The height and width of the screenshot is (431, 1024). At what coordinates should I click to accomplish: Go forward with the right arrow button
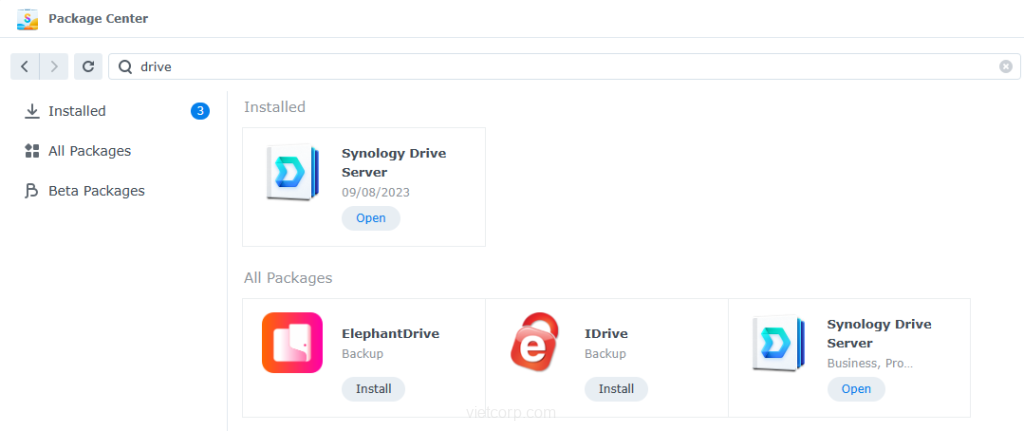pos(54,66)
